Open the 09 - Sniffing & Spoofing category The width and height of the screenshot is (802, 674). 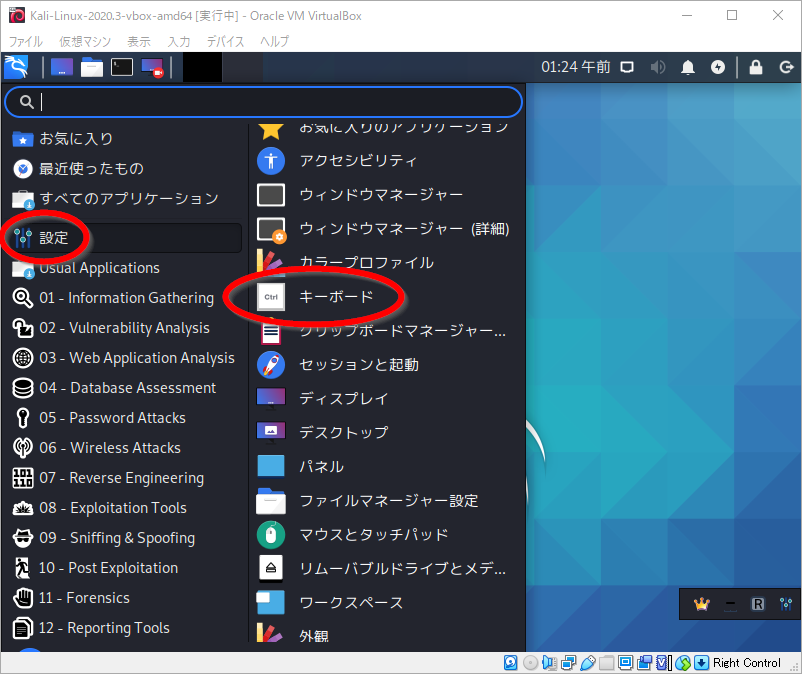tap(126, 538)
